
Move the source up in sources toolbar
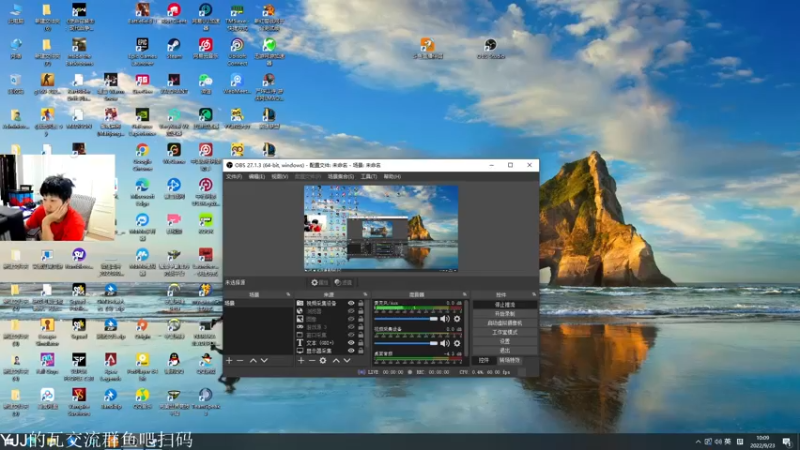336,361
